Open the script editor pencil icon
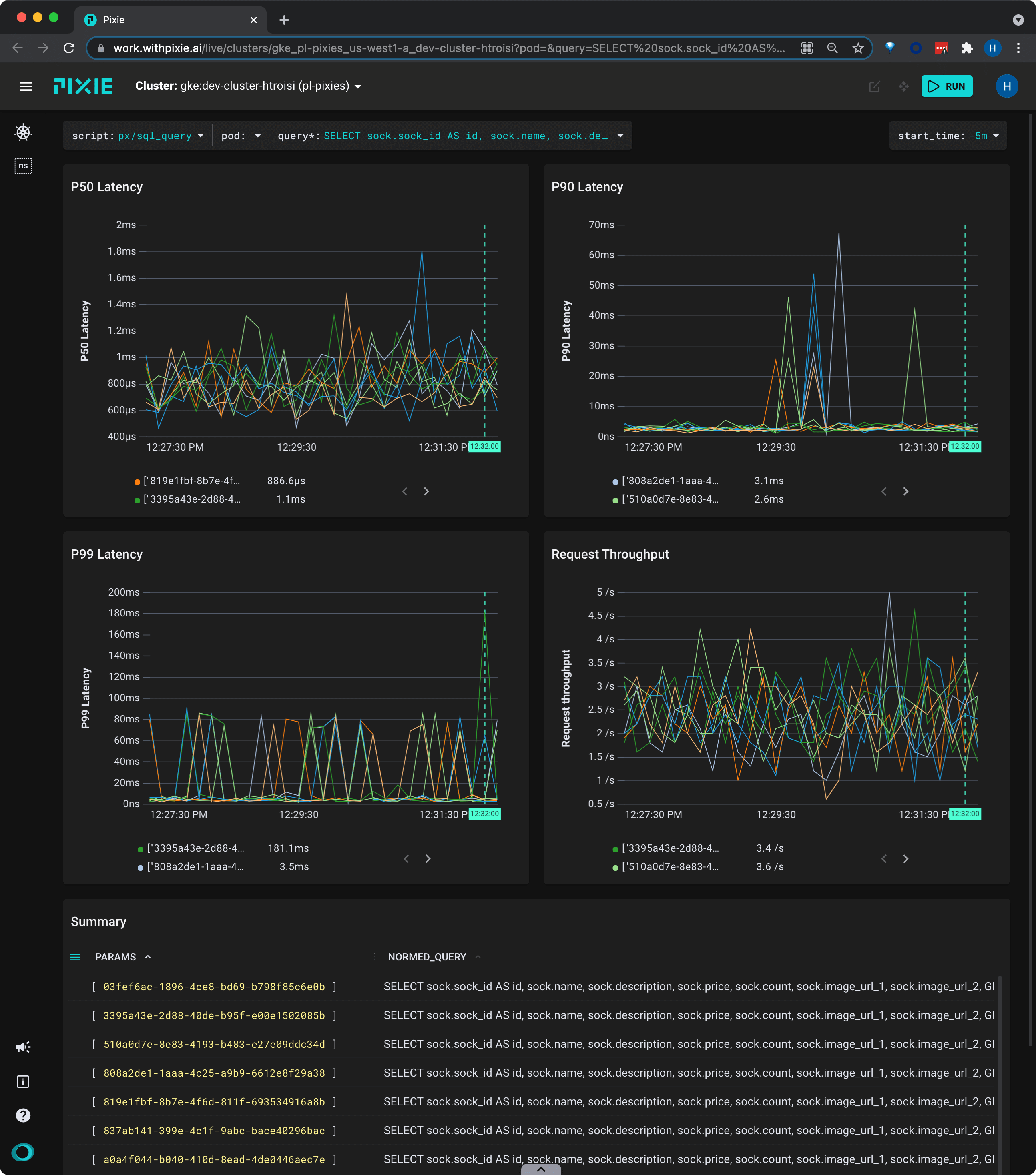Image resolution: width=1036 pixels, height=1175 pixels. click(x=874, y=87)
